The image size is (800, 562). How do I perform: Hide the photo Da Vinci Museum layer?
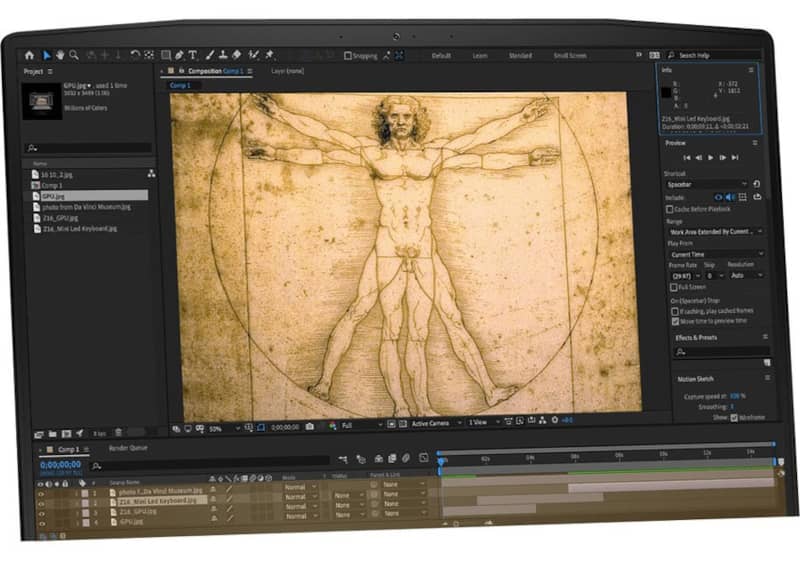pyautogui.click(x=41, y=491)
